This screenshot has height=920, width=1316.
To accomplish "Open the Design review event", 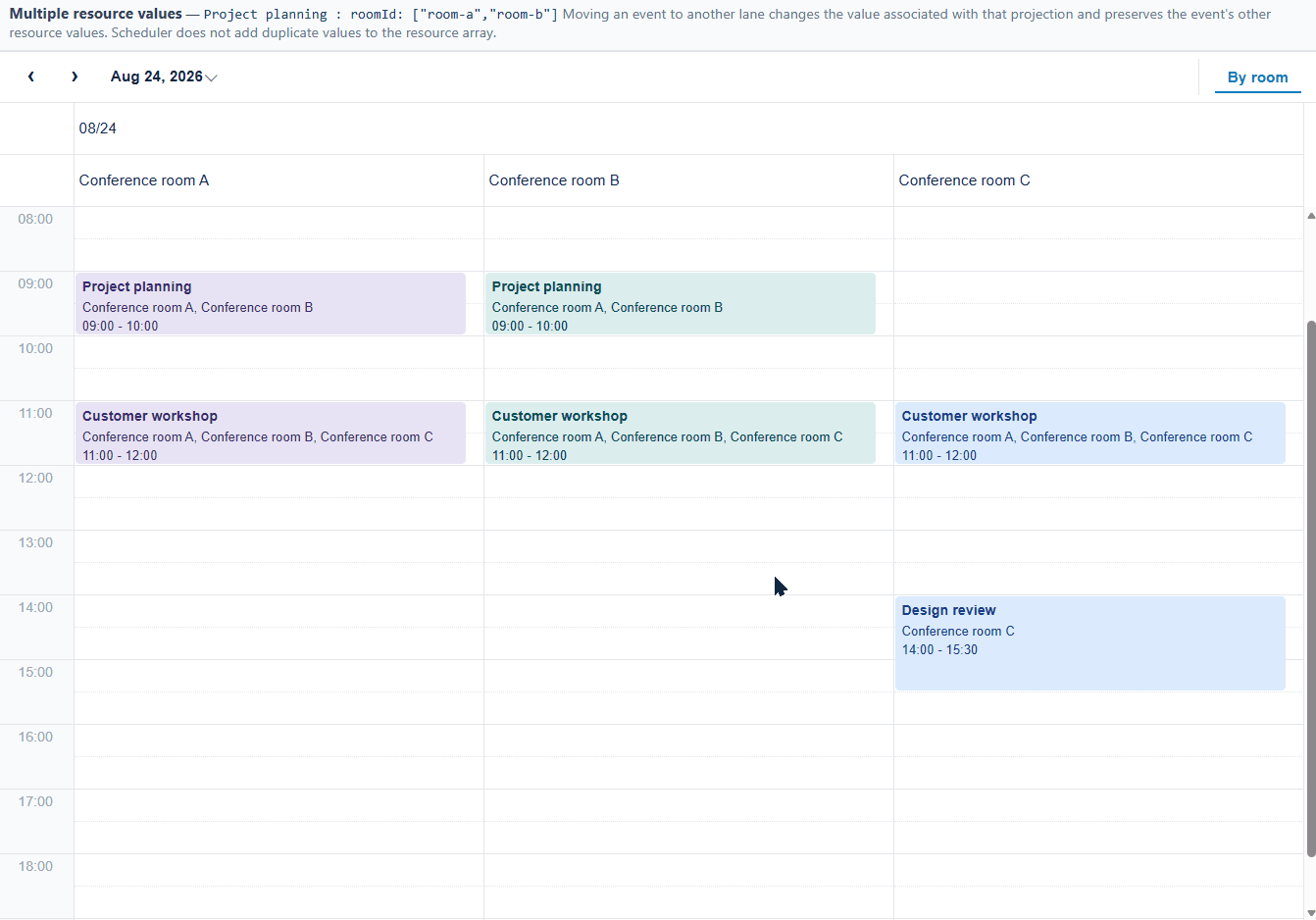I will (x=1090, y=643).
